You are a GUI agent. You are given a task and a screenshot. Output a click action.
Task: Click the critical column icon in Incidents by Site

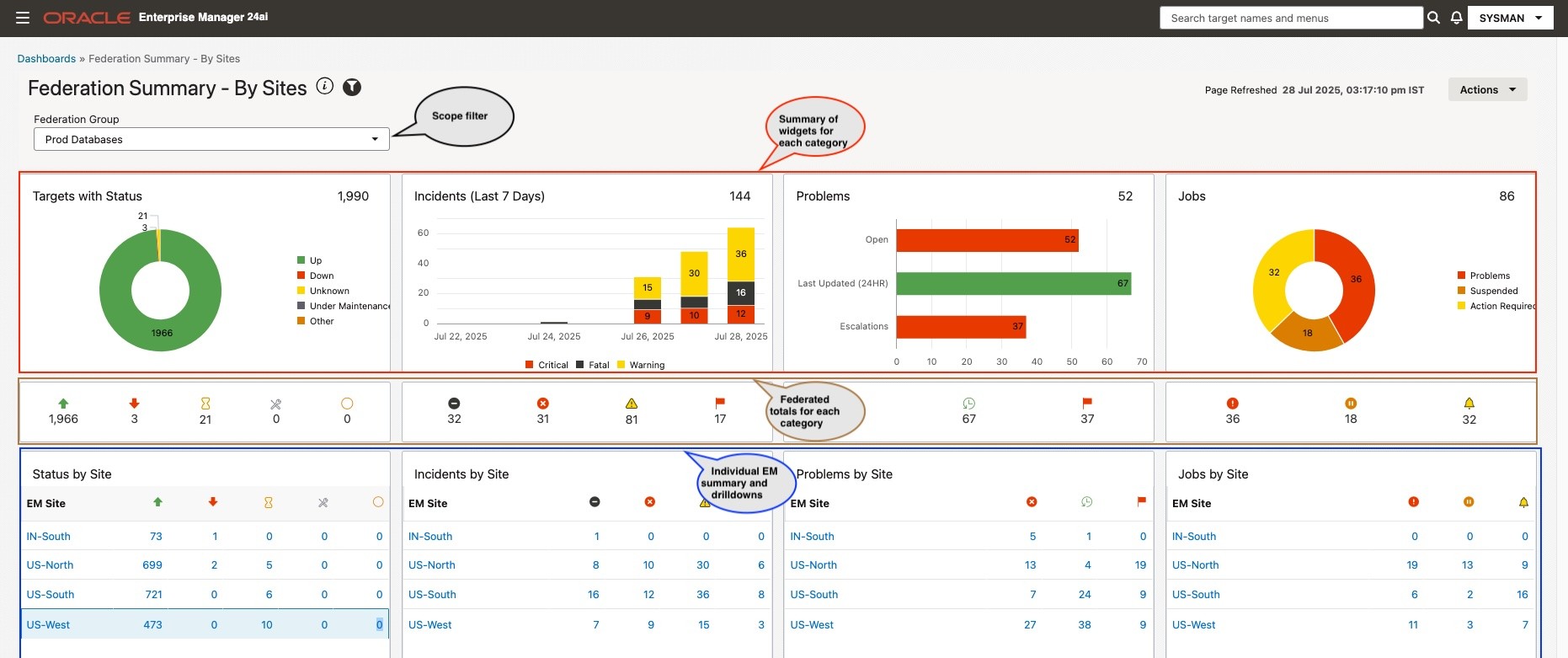650,502
